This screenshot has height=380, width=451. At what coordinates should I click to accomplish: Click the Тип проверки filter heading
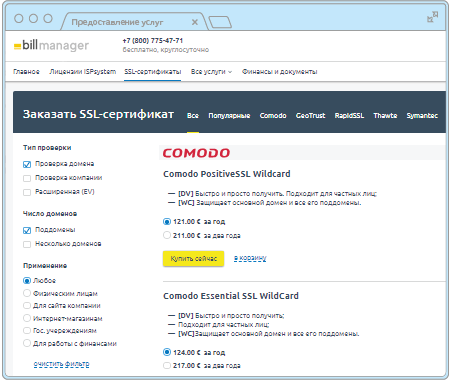[x=47, y=148]
